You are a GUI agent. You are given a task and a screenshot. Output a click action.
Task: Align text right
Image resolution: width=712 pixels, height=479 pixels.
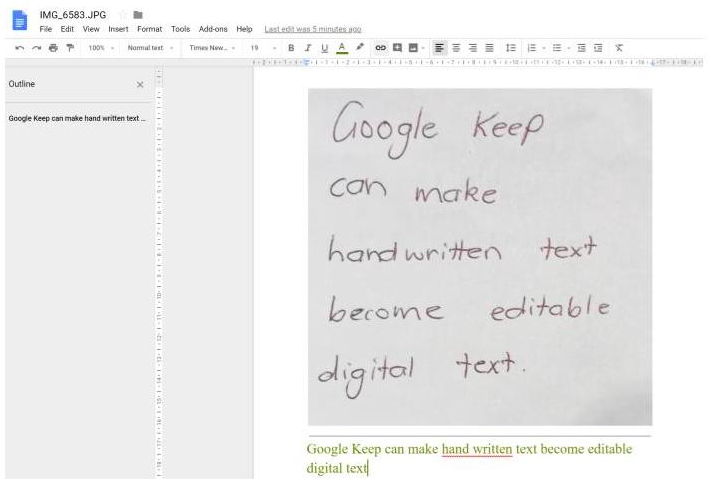pyautogui.click(x=473, y=48)
